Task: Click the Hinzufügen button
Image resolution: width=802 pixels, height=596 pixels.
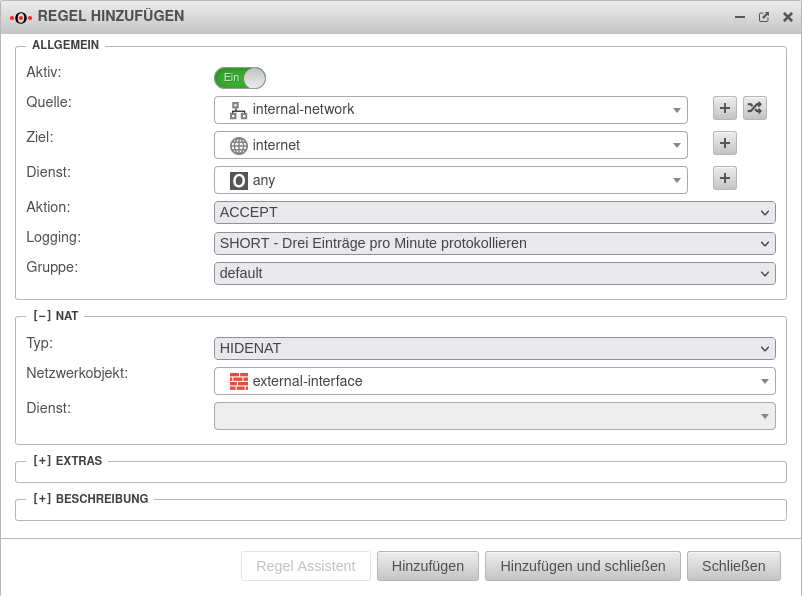Action: coord(428,565)
